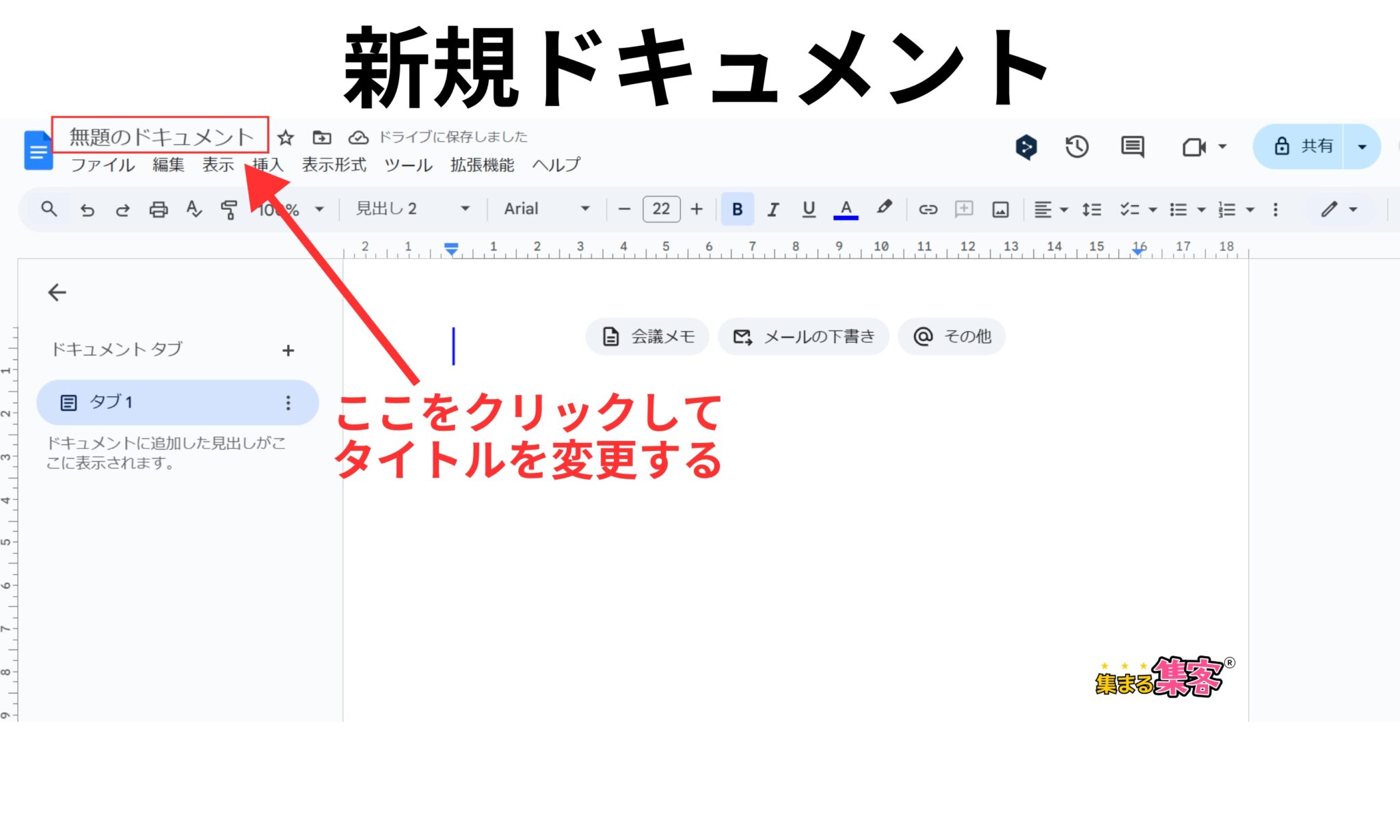Open the ツール menu
The image size is (1400, 840).
click(x=408, y=165)
